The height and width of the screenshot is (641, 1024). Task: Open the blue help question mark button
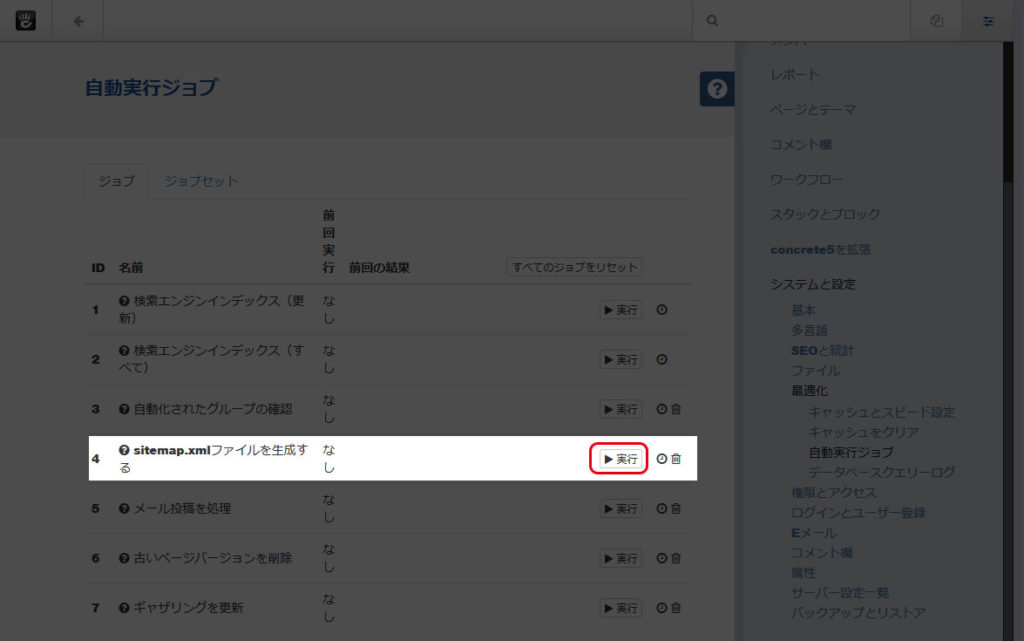point(717,89)
